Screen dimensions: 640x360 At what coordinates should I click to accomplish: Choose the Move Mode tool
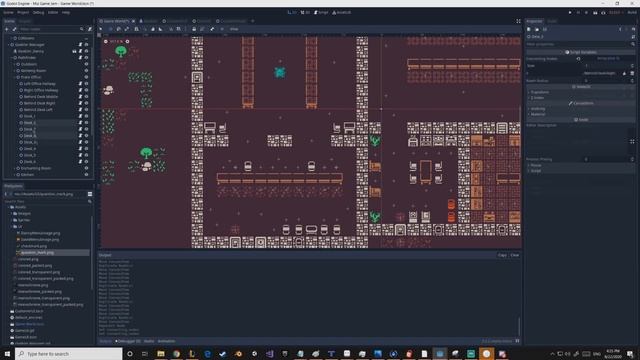110,29
